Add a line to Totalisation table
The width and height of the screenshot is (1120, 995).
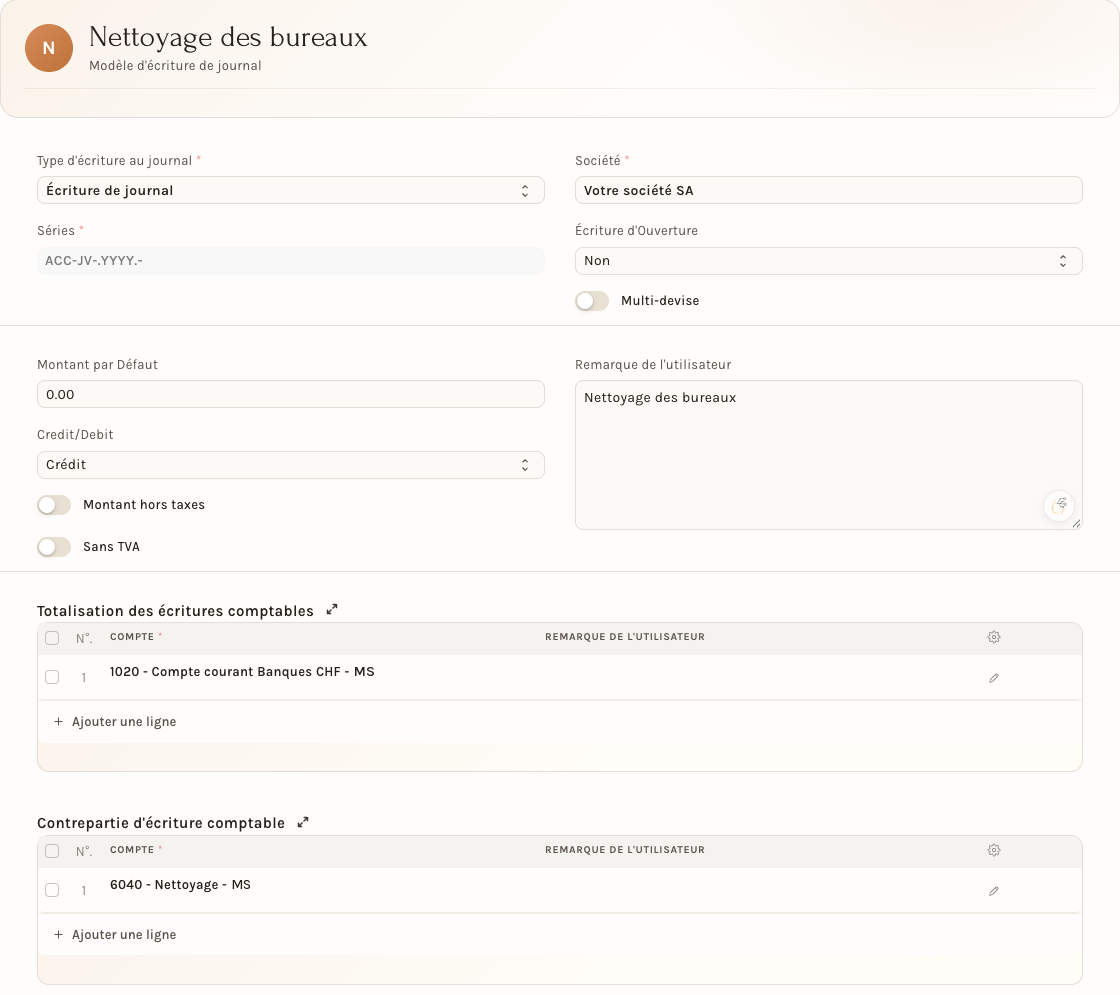click(115, 721)
